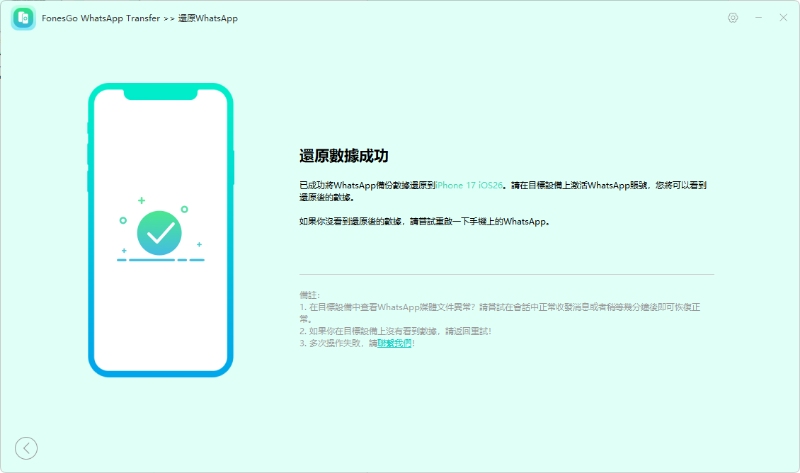This screenshot has height=473, width=800.
Task: Click the 備註 notes label
Action: point(309,295)
